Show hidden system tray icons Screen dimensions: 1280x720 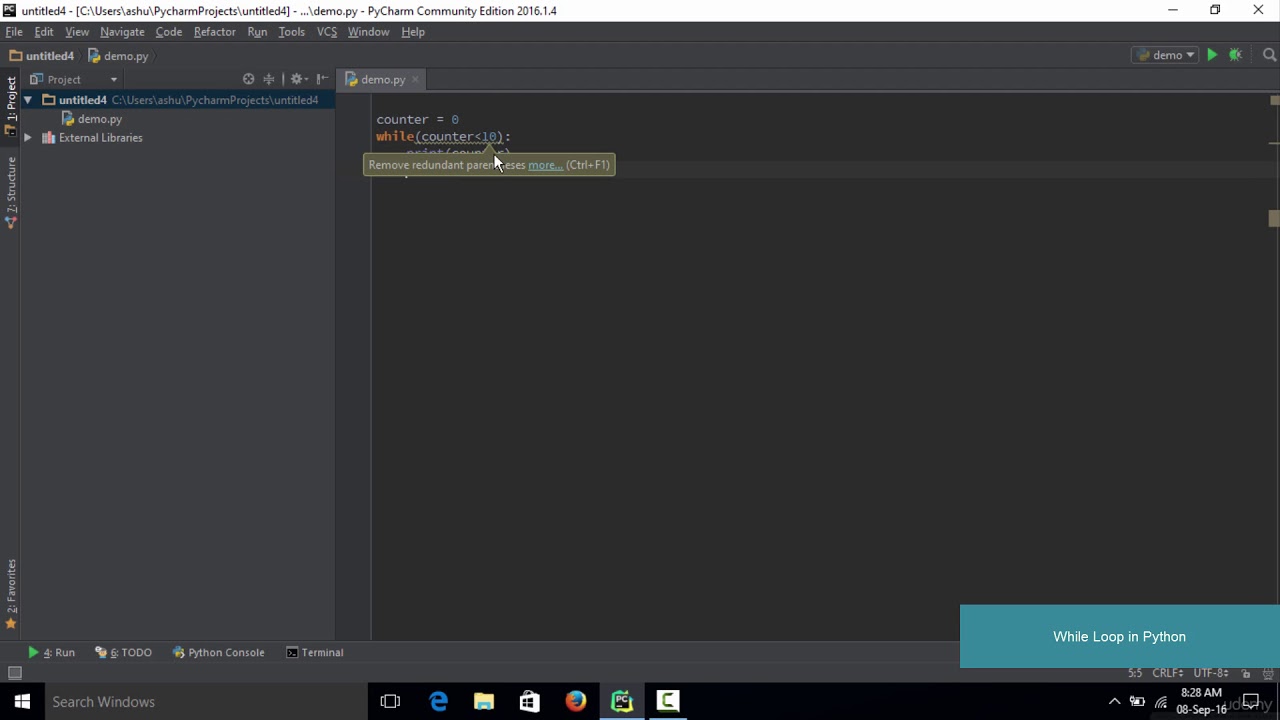tap(1115, 701)
